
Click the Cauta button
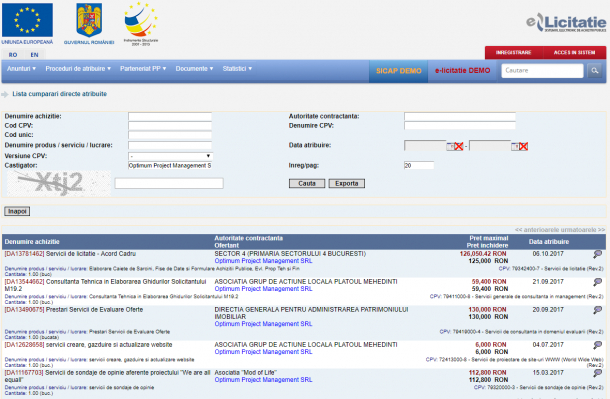tap(307, 184)
